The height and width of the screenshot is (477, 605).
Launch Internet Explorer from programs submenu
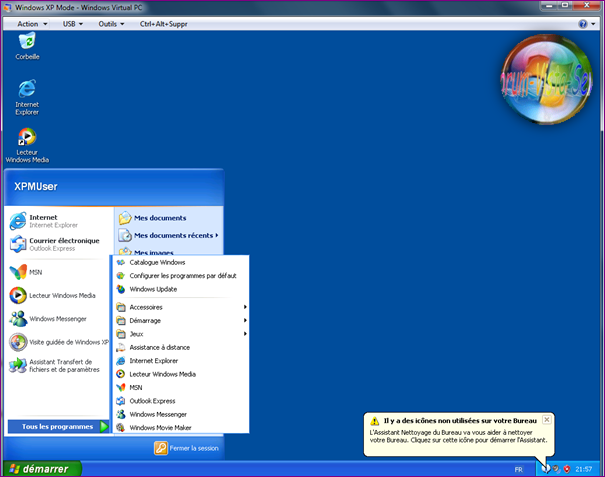(181, 361)
